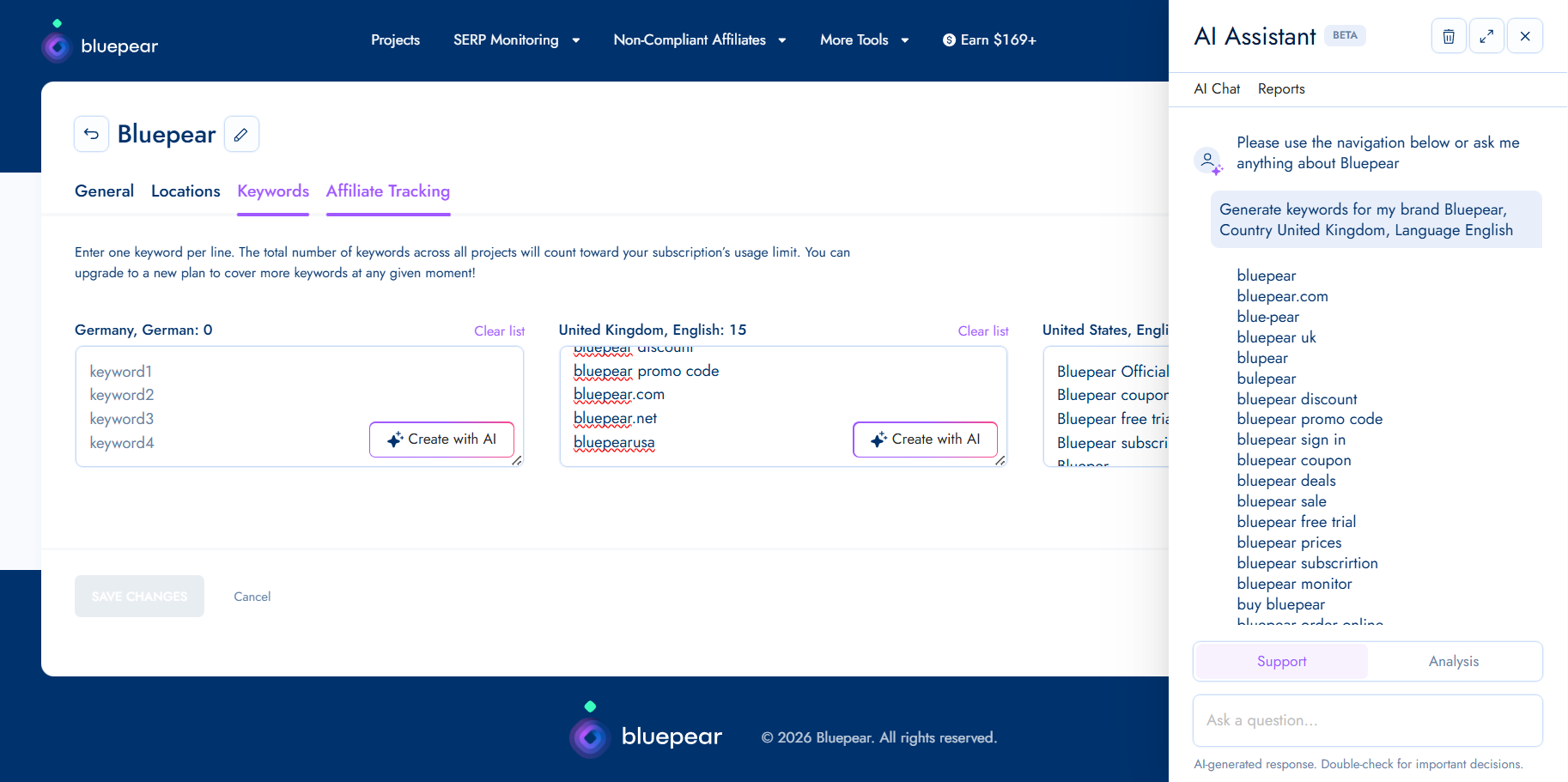Screen dimensions: 1568x782
Task: Open the More Tools dropdown
Action: (865, 40)
